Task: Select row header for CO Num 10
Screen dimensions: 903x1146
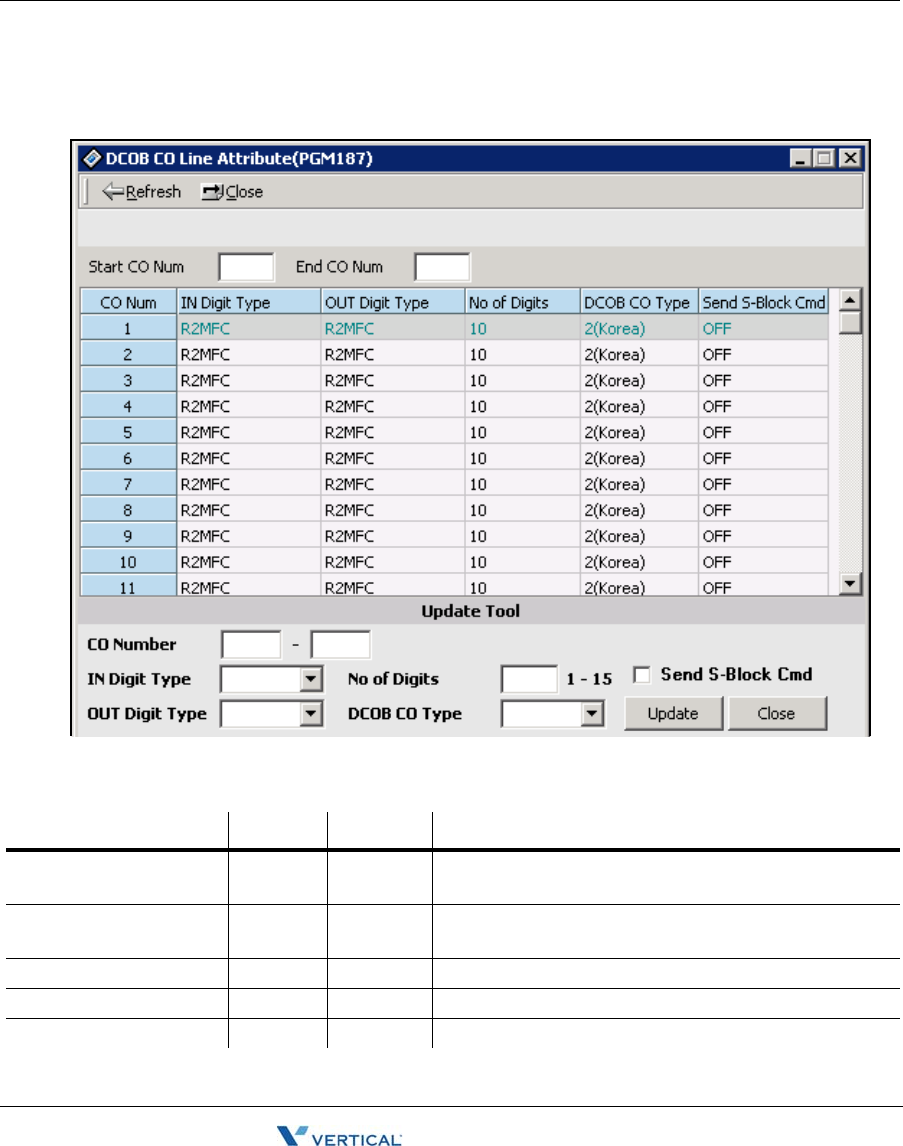Action: (x=129, y=562)
